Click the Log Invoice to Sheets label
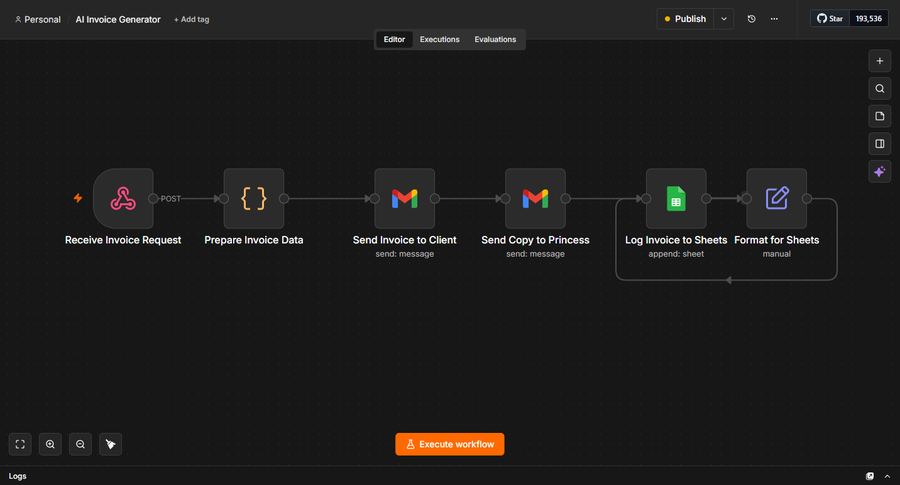The height and width of the screenshot is (485, 900). pos(676,240)
